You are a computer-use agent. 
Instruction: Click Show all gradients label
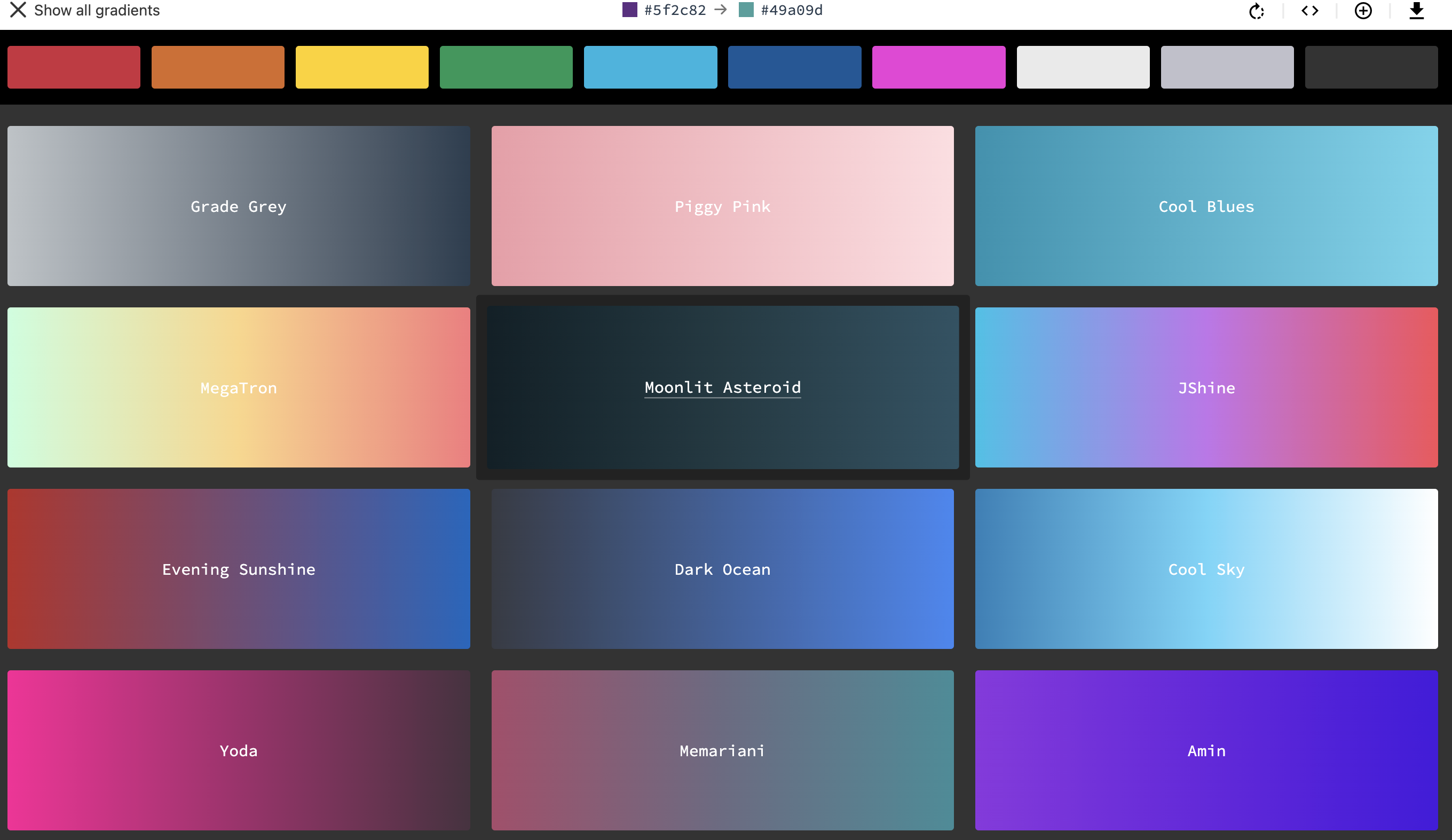coord(97,10)
